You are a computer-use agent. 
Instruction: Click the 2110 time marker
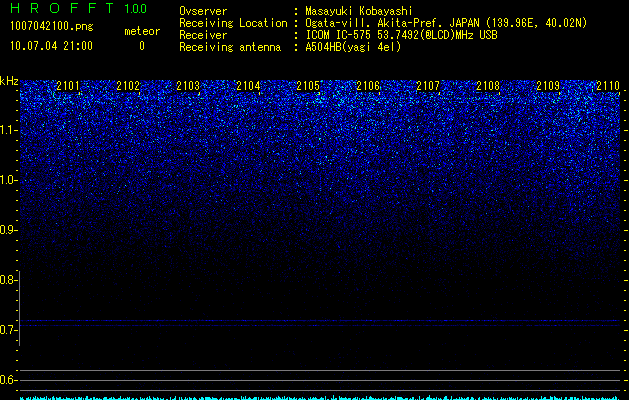click(x=608, y=85)
